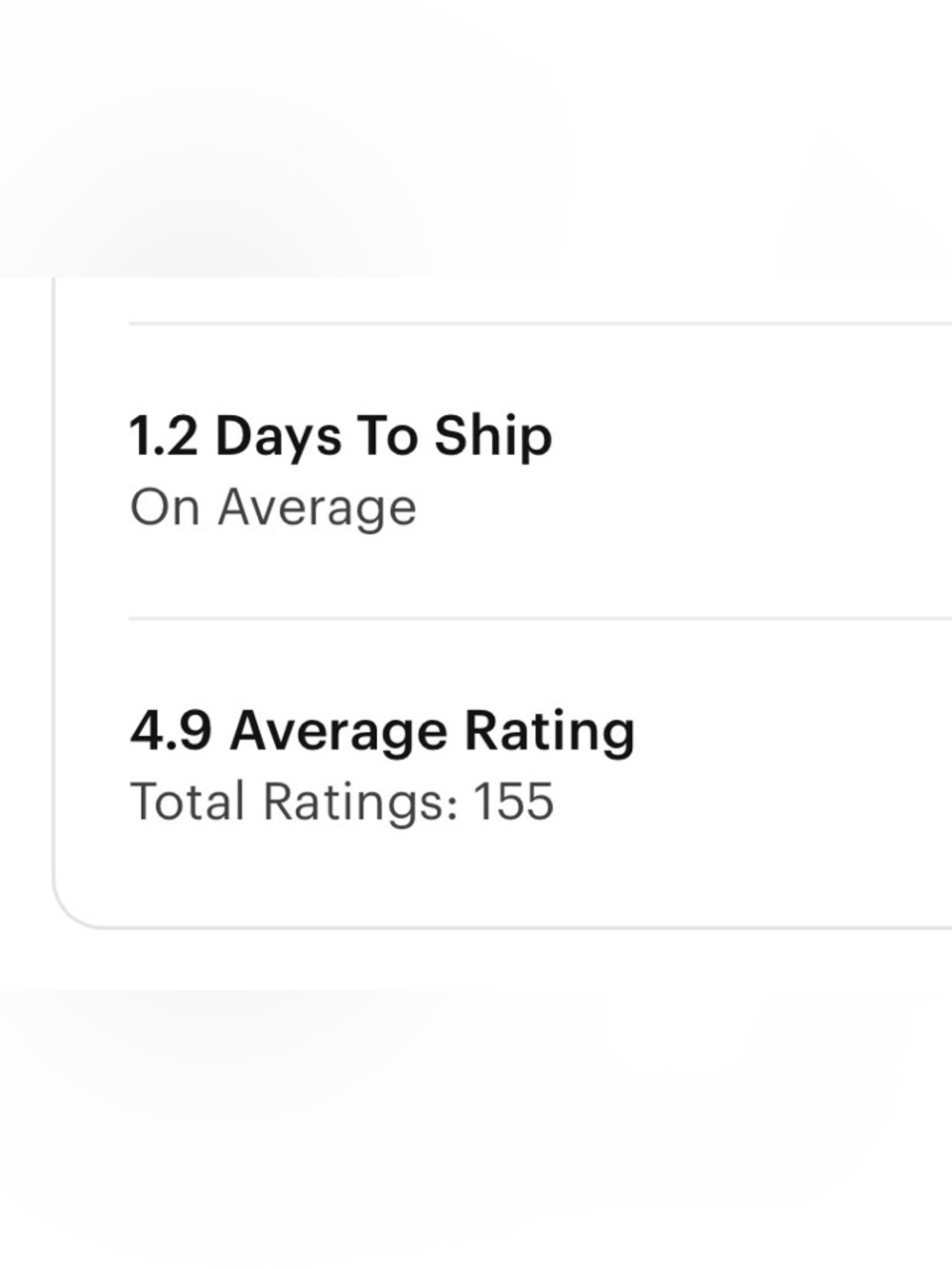Click the word "Total" in ratings line

click(x=188, y=802)
